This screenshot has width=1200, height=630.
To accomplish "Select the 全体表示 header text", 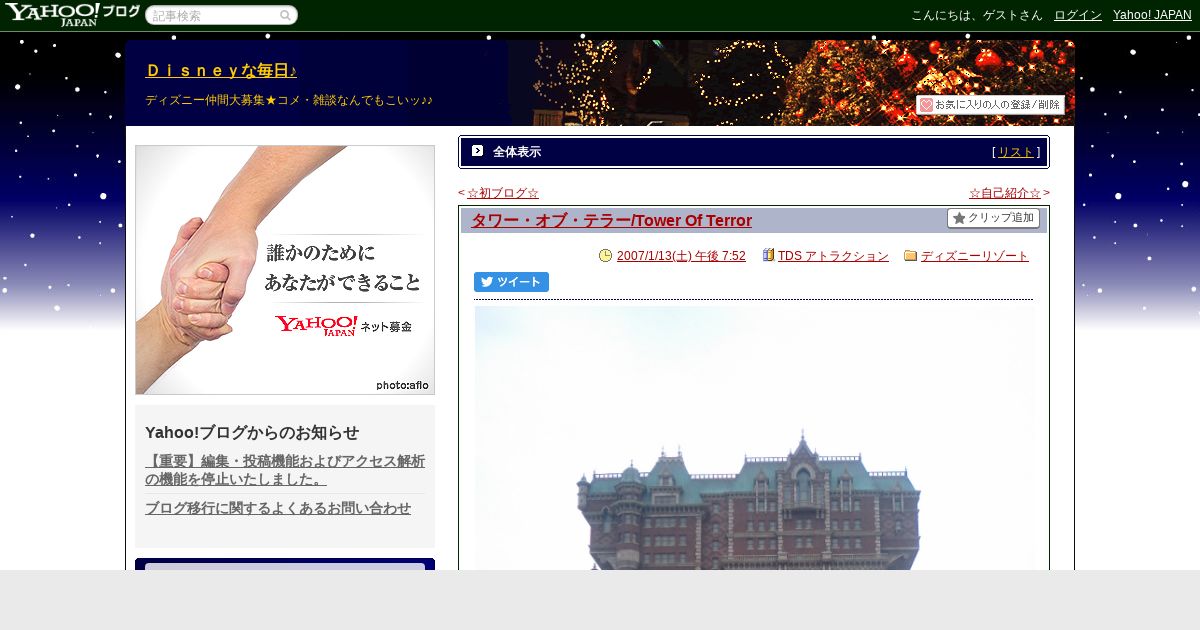I will coord(517,152).
